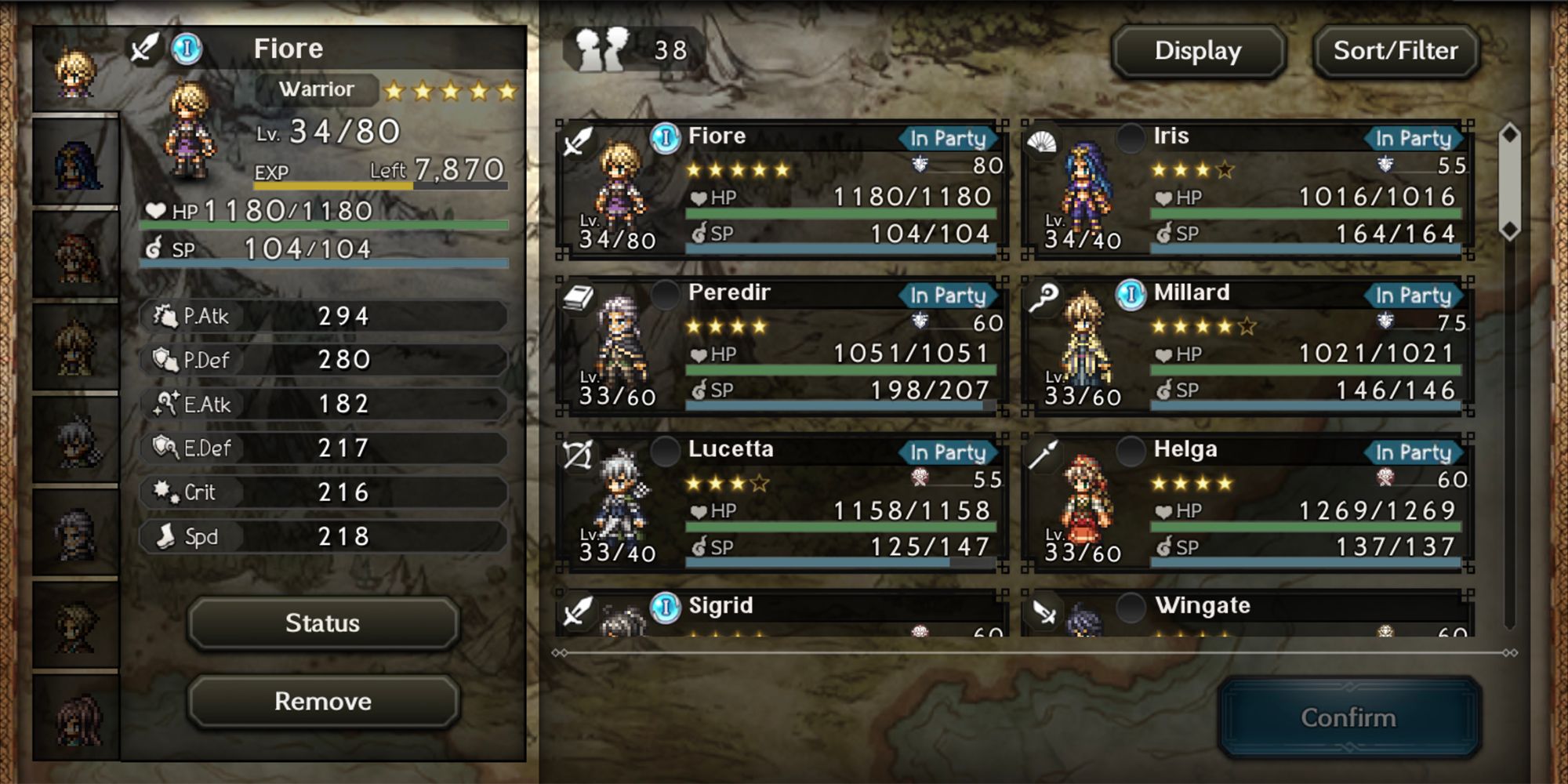Click the spear icon on Helga's card
Screen dimensions: 1568x784
1043,455
